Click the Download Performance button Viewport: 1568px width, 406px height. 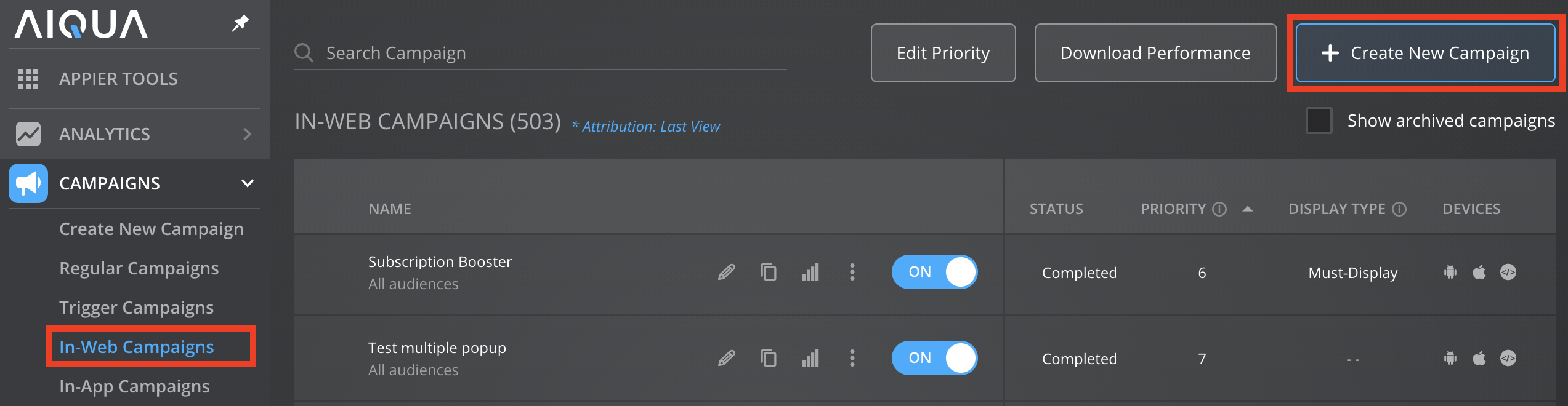[1155, 53]
